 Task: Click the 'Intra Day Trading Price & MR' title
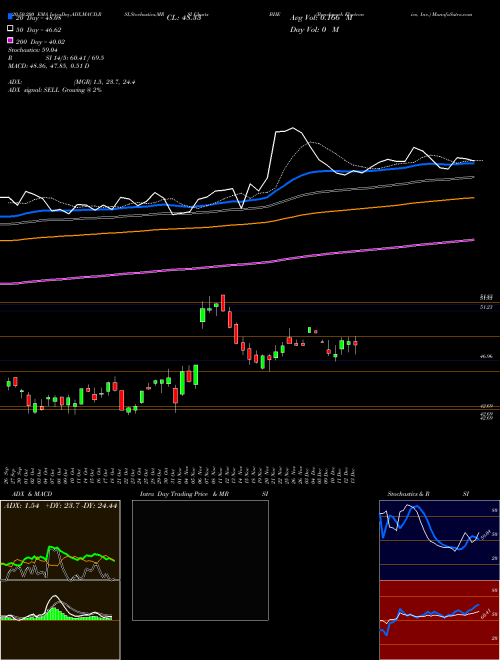(184, 494)
